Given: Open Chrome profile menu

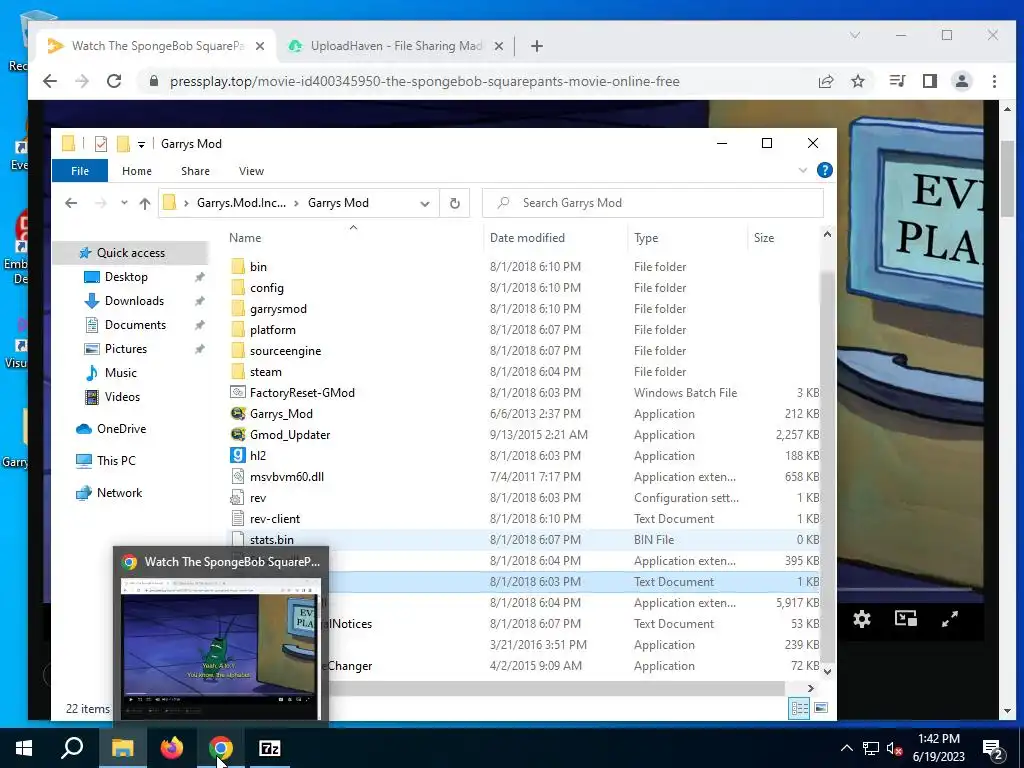Looking at the screenshot, I should coord(961,81).
